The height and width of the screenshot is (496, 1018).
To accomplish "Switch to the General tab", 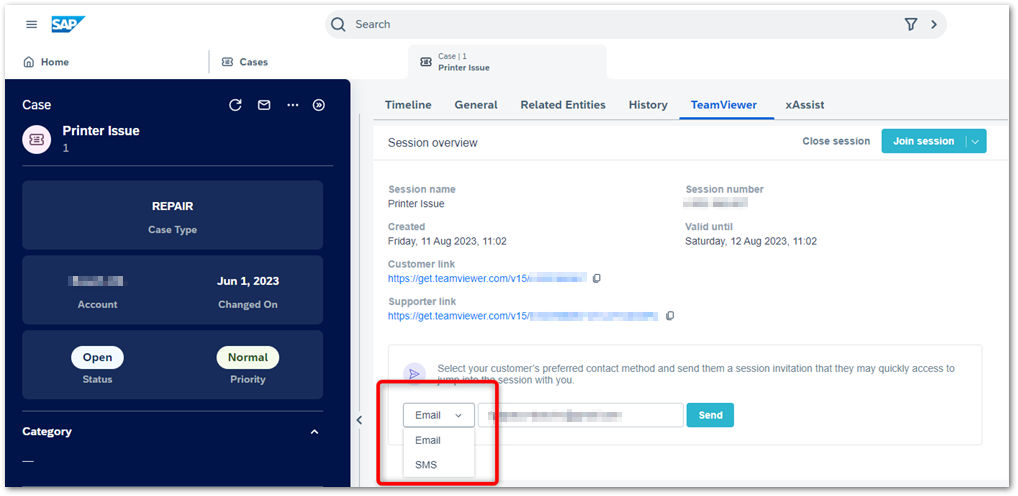I will [476, 105].
